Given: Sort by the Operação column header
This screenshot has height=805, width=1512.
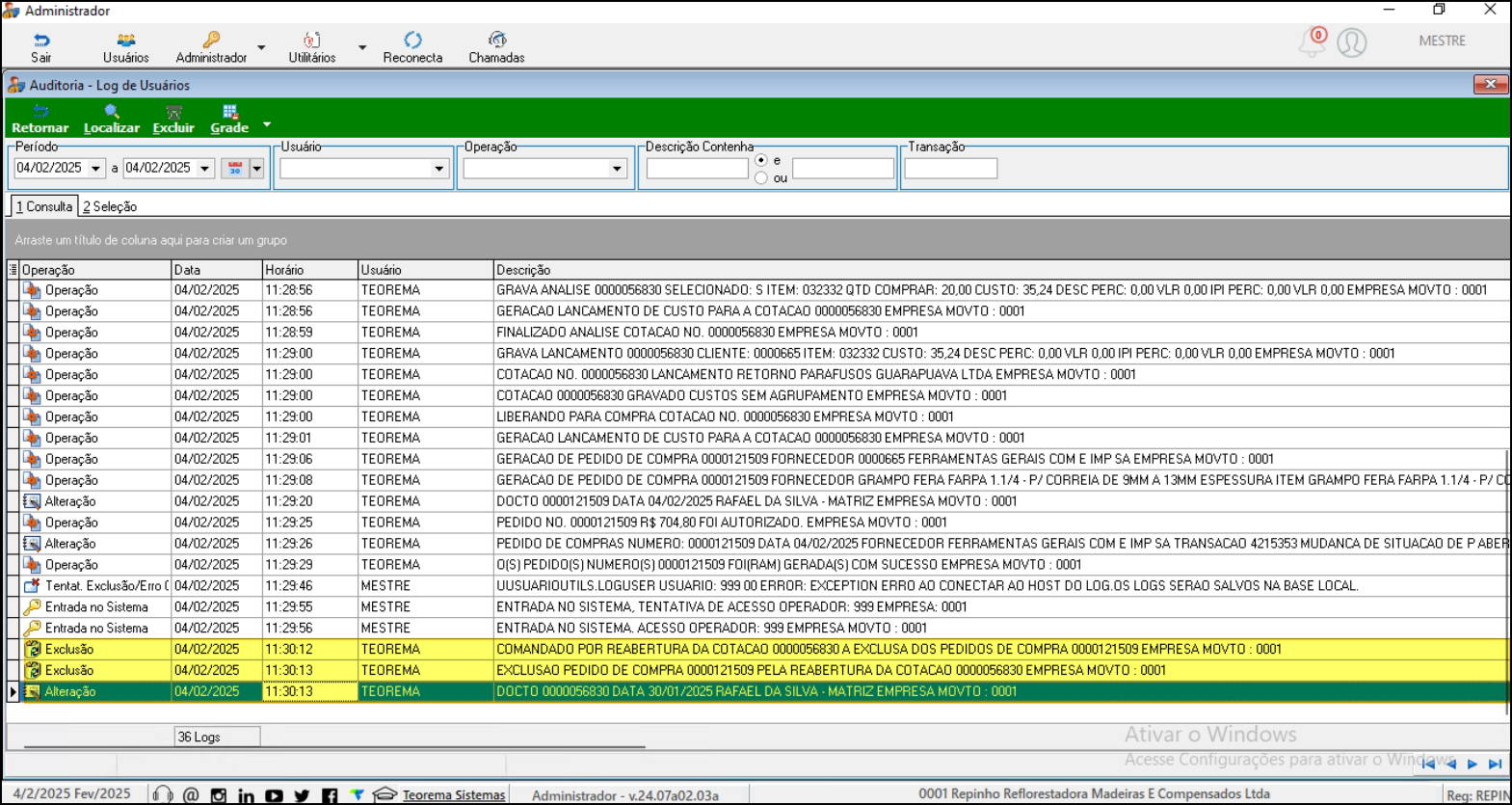Looking at the screenshot, I should click(x=95, y=270).
